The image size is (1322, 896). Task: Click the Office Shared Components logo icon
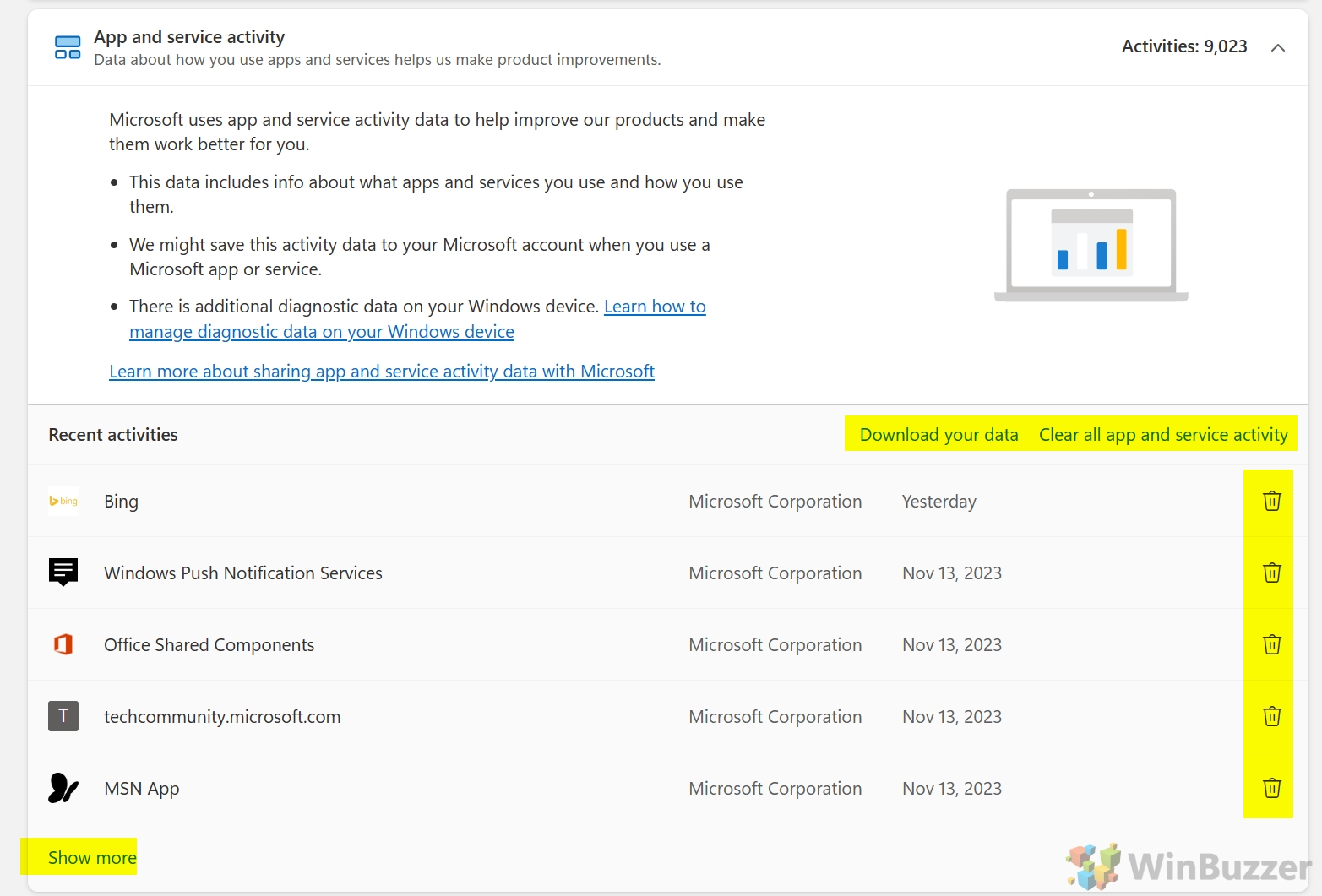tap(63, 644)
